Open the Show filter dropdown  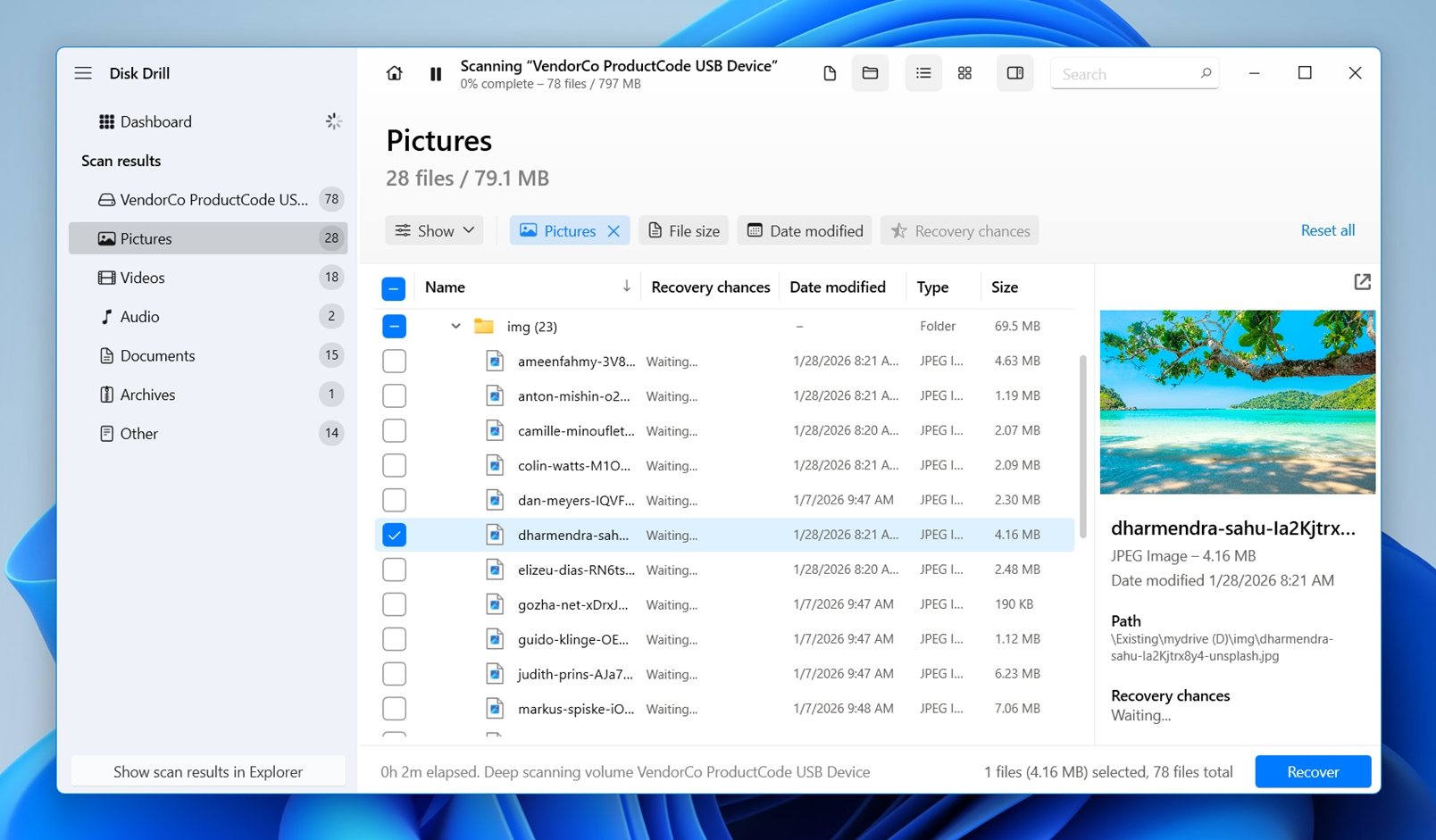(434, 230)
